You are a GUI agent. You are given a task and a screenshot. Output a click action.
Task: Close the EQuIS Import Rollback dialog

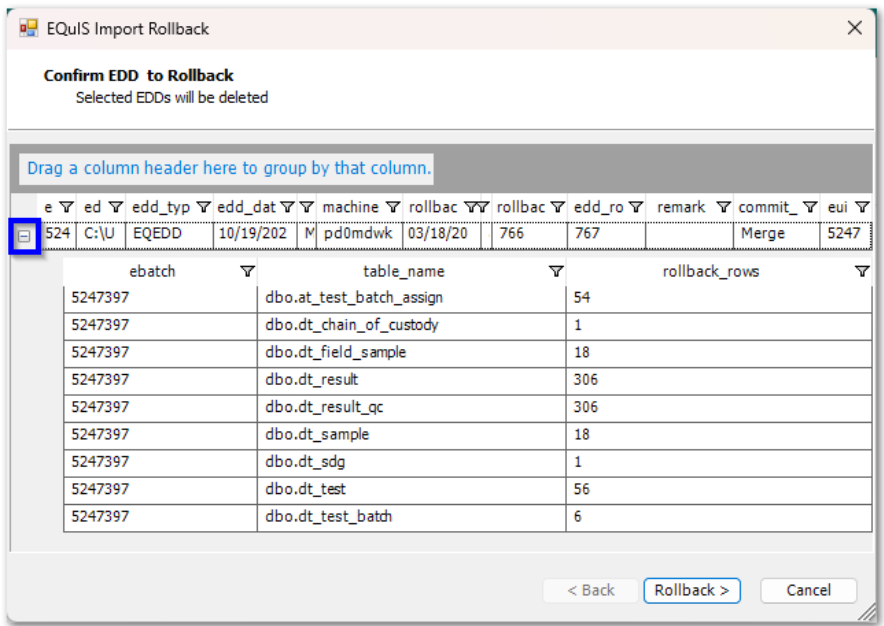point(854,29)
